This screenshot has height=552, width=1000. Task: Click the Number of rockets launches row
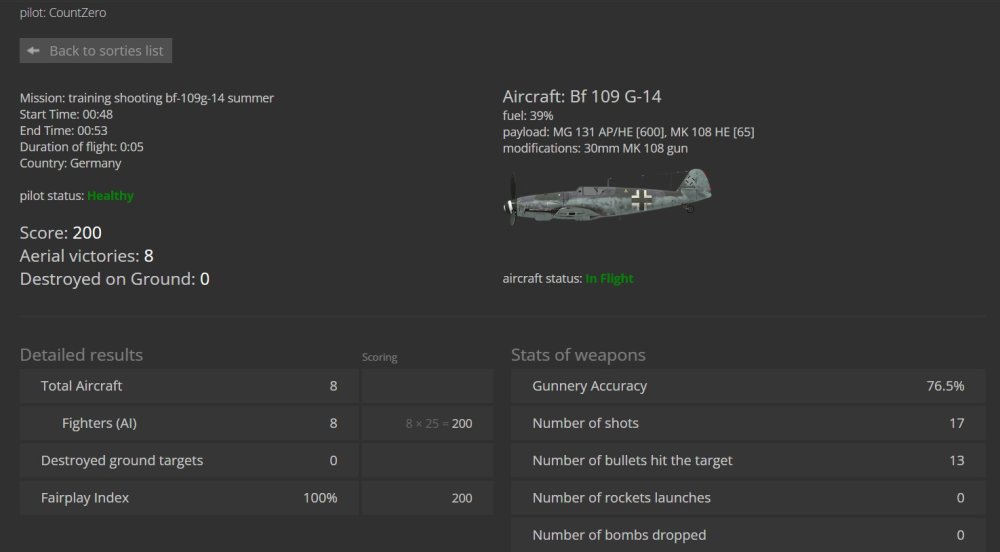747,498
